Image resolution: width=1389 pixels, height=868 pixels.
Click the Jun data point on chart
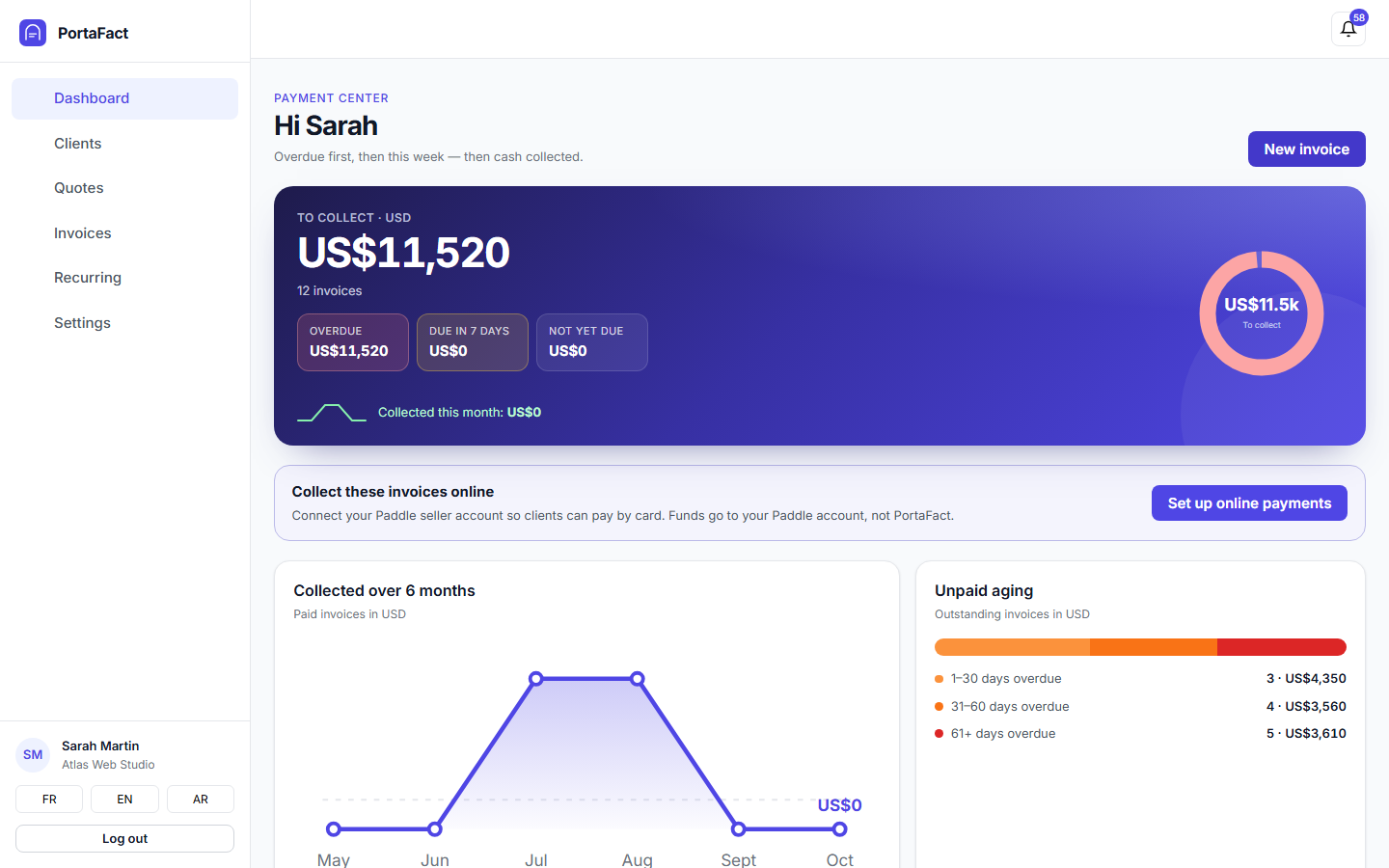pyautogui.click(x=435, y=829)
